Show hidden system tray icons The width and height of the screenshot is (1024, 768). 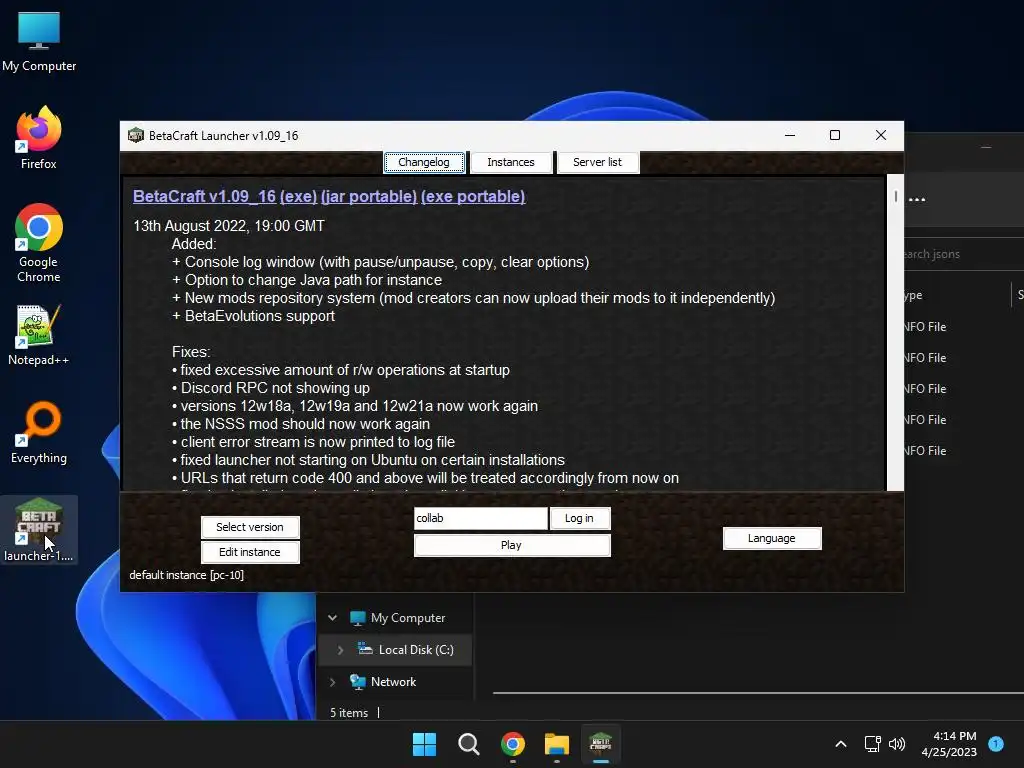(x=841, y=744)
